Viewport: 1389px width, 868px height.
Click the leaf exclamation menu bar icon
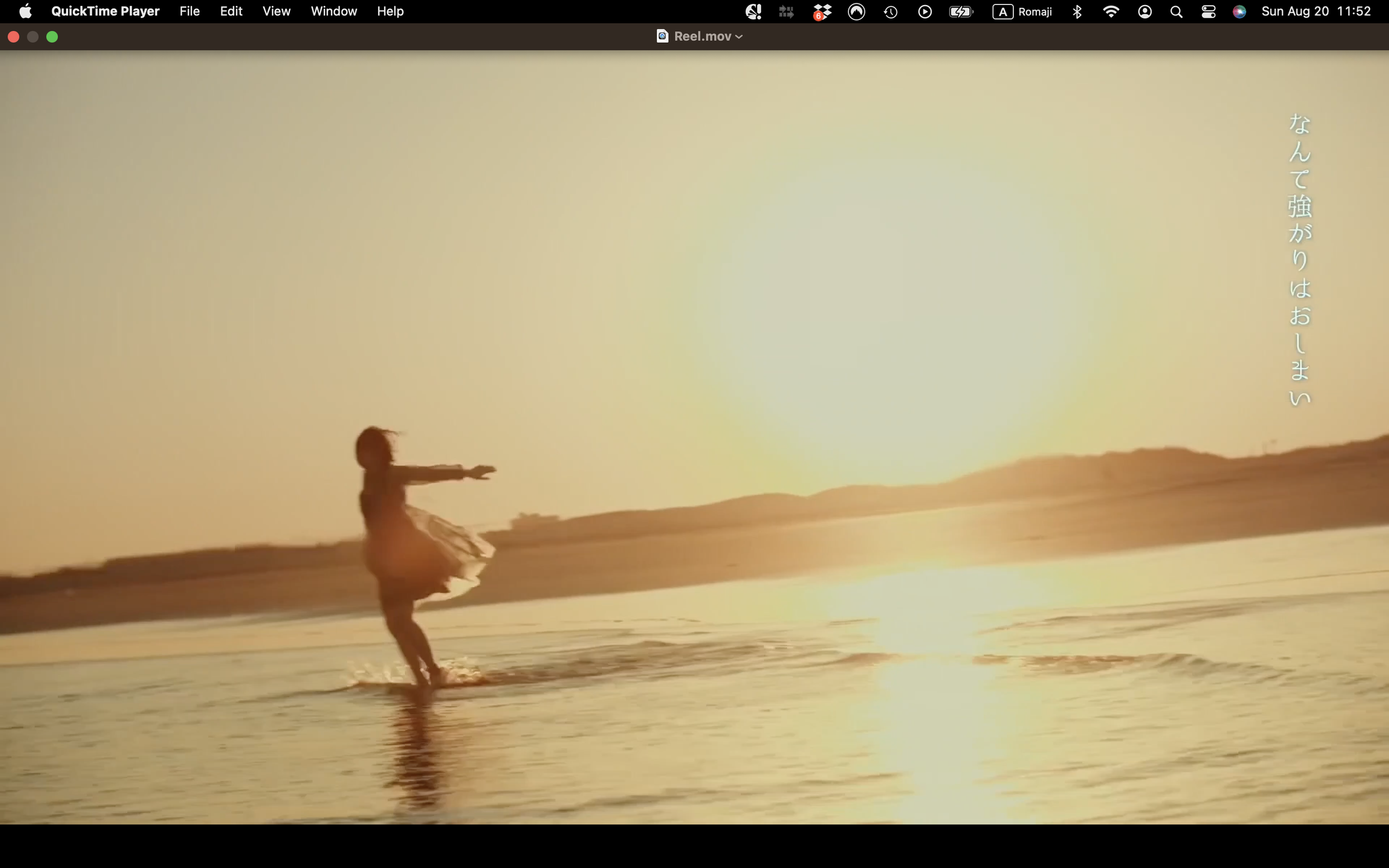point(753,12)
